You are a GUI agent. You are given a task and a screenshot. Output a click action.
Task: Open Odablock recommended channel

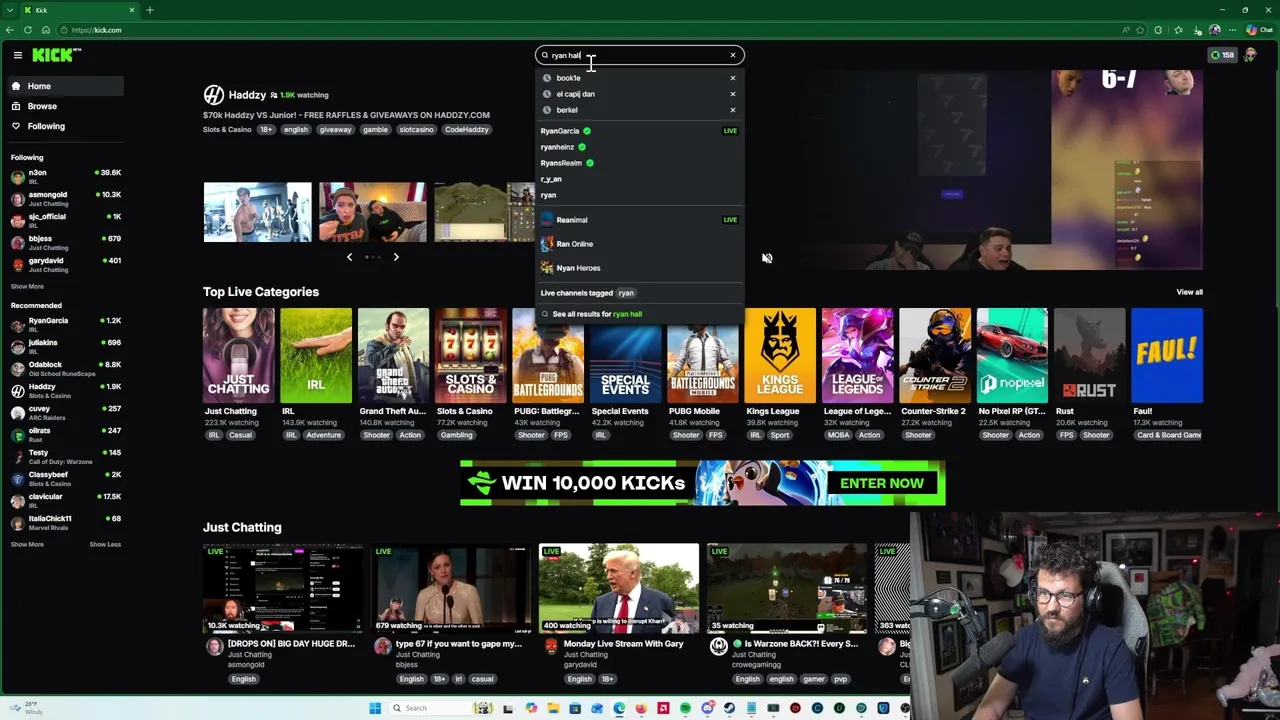(64, 369)
